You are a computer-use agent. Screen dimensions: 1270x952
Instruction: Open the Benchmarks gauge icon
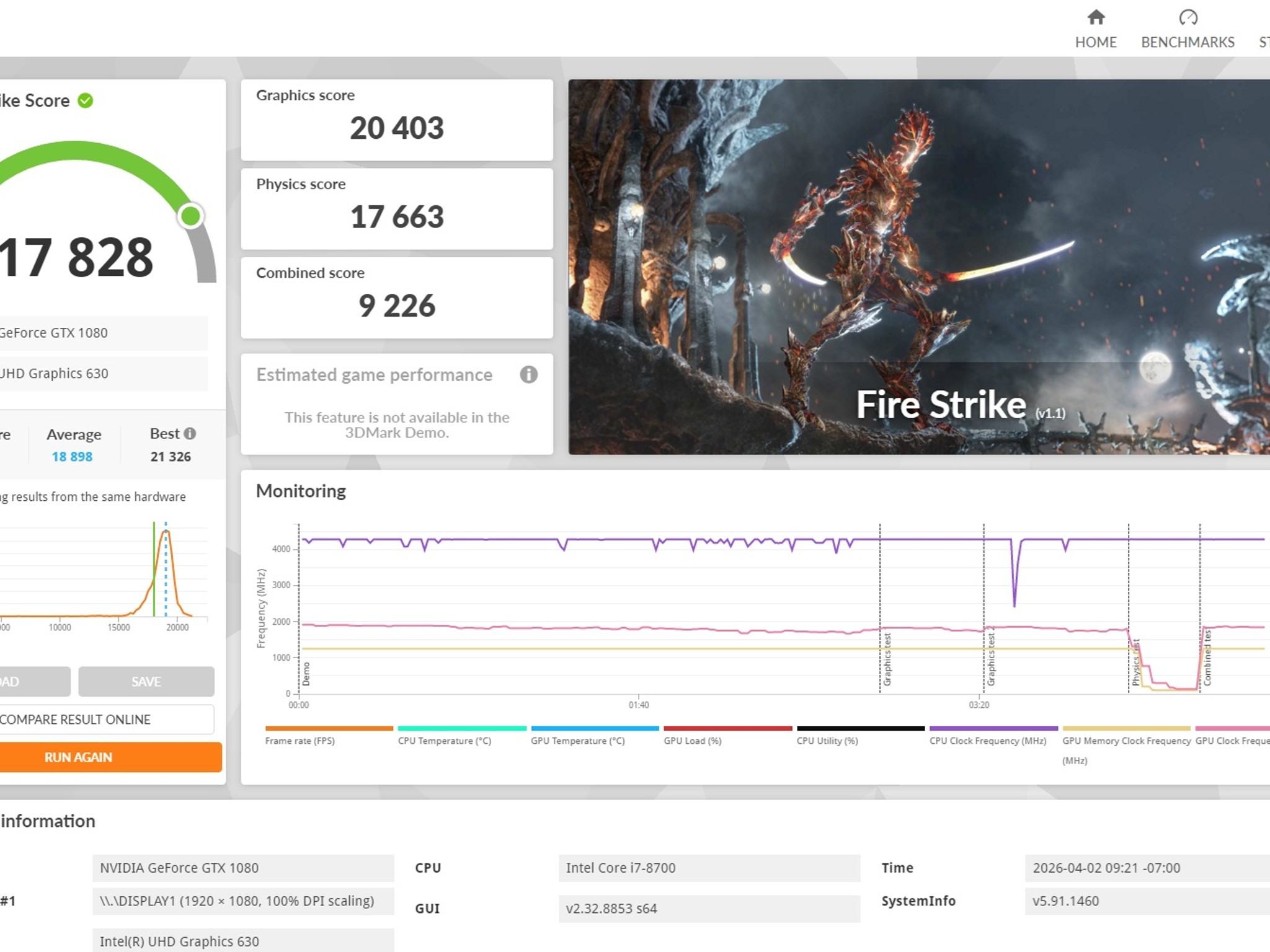[1188, 17]
